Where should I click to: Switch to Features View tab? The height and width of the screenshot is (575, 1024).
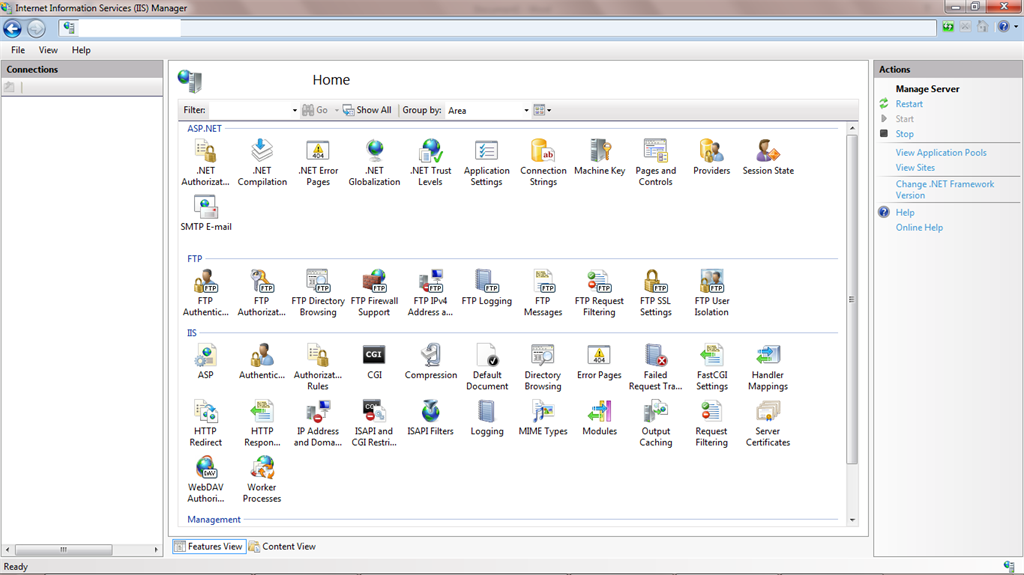coord(209,546)
